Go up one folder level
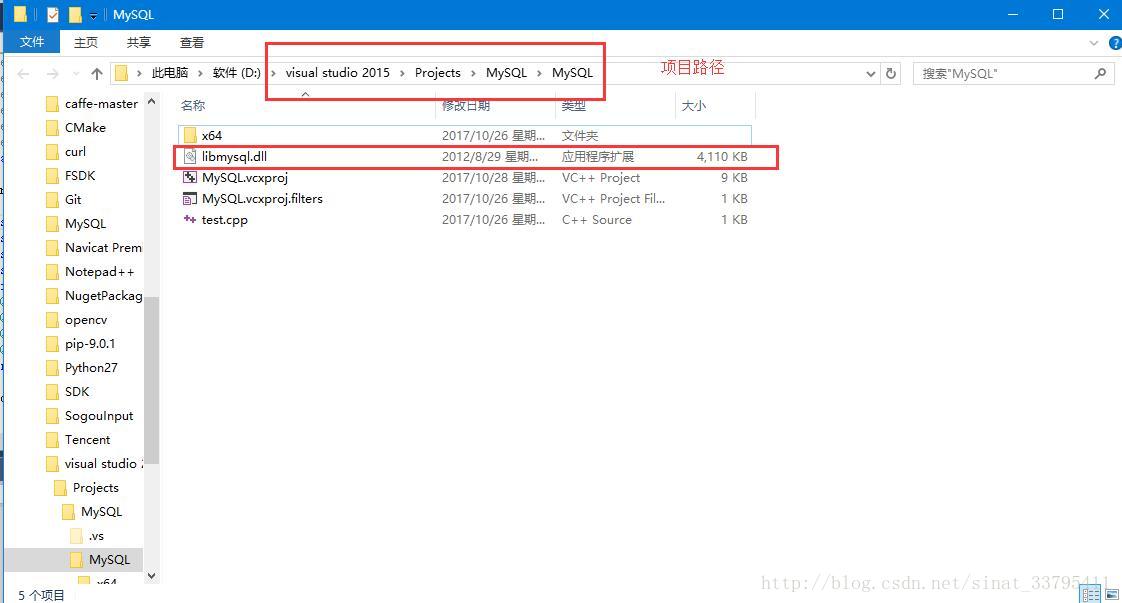 pos(97,74)
